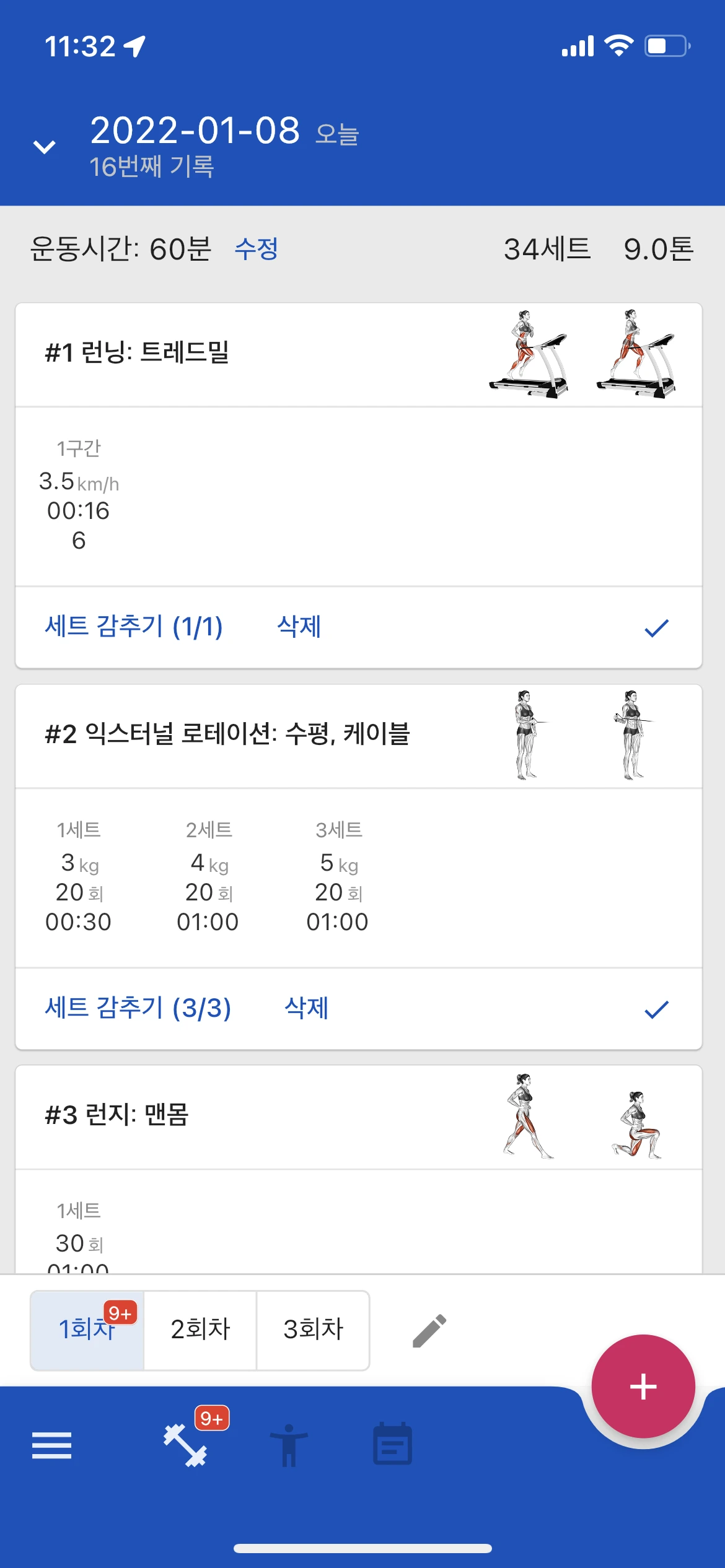Tap 삭제 under the cable rotation exercise
The image size is (725, 1568).
[307, 1008]
